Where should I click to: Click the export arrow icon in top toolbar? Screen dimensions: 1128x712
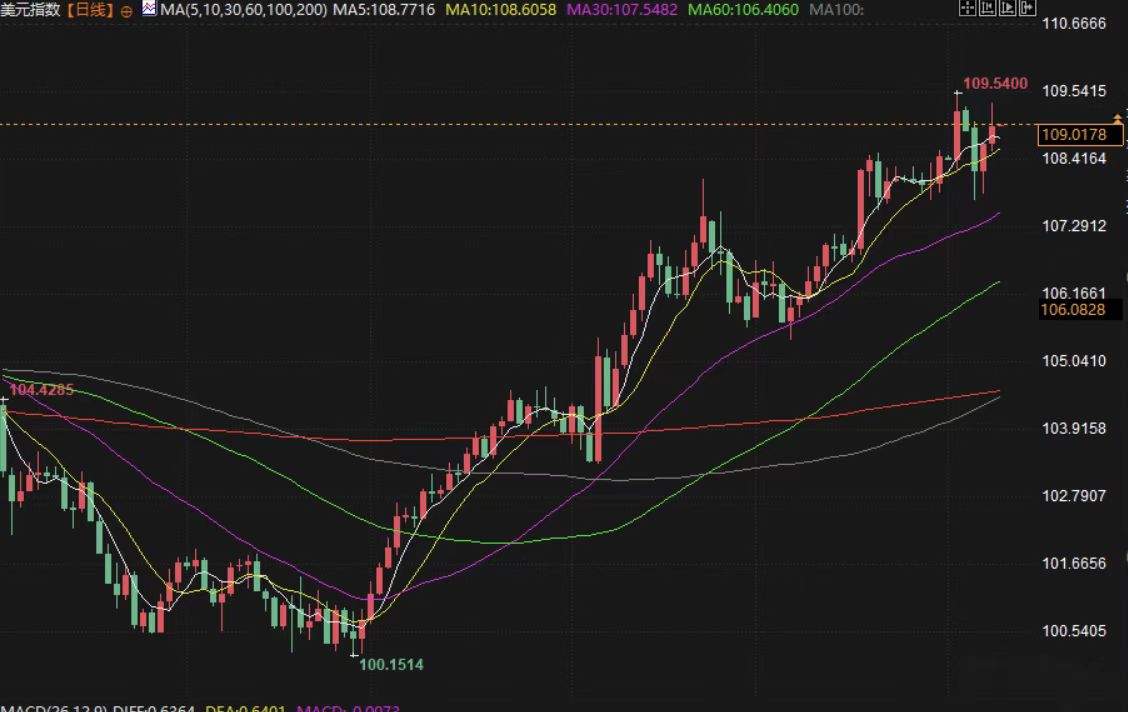tap(1027, 8)
